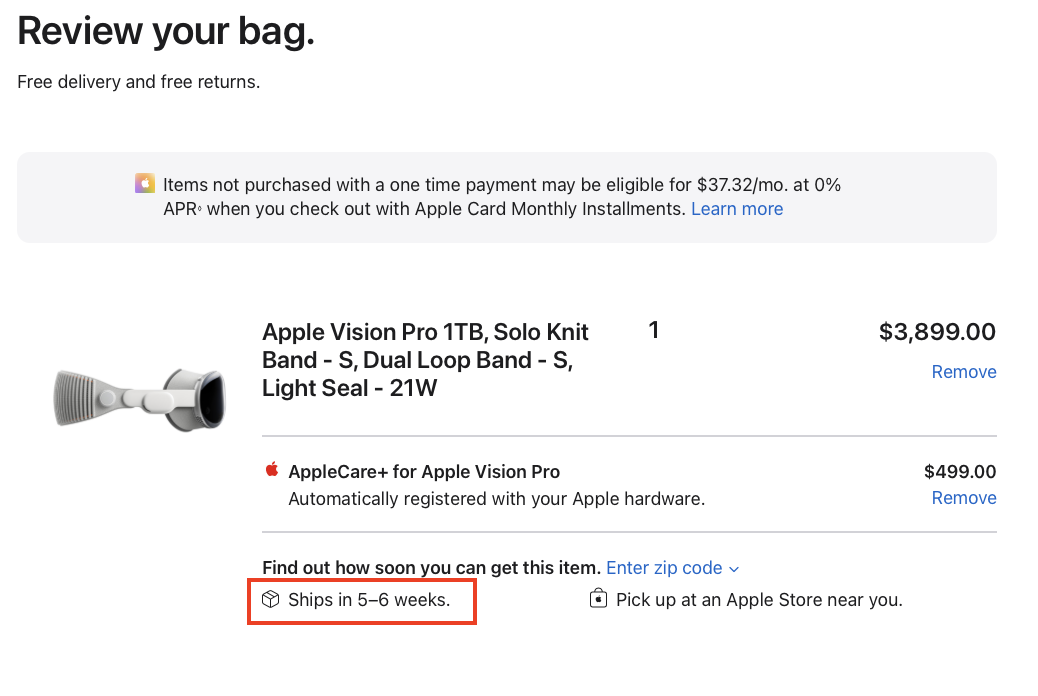This screenshot has width=1038, height=696.
Task: Click the quantity value 1
Action: coord(654,330)
